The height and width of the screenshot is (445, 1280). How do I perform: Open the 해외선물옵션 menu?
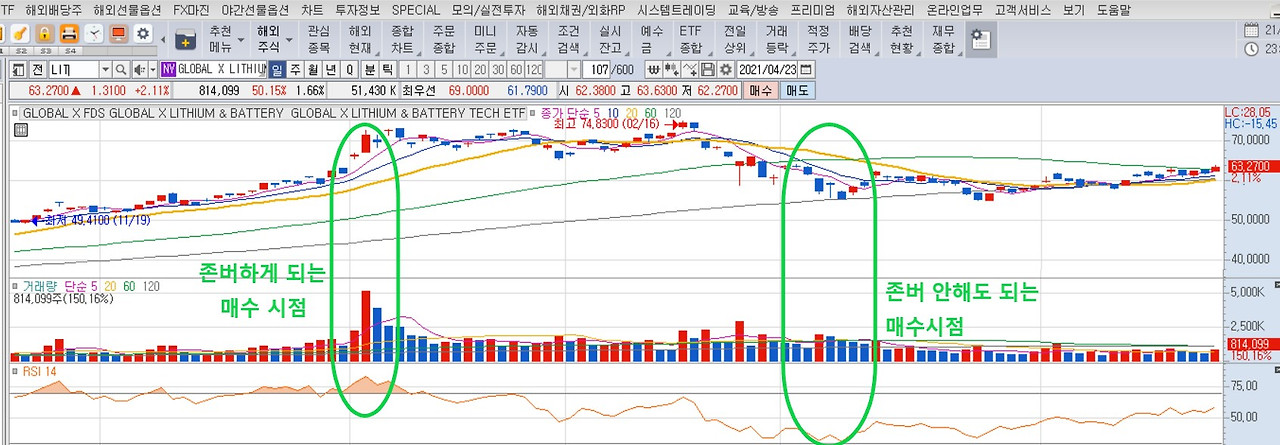(x=128, y=9)
